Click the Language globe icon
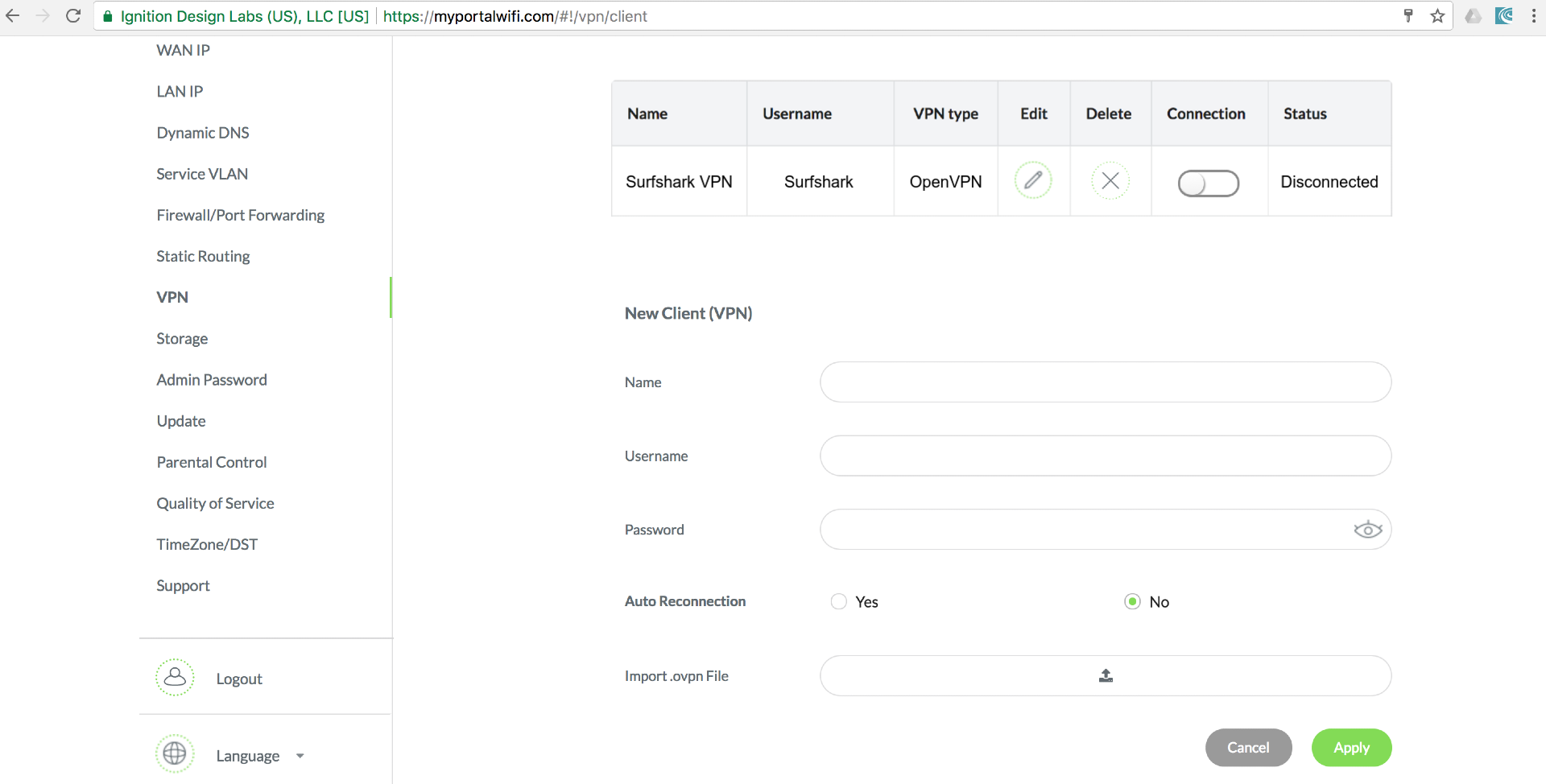Image resolution: width=1546 pixels, height=784 pixels. 175,754
